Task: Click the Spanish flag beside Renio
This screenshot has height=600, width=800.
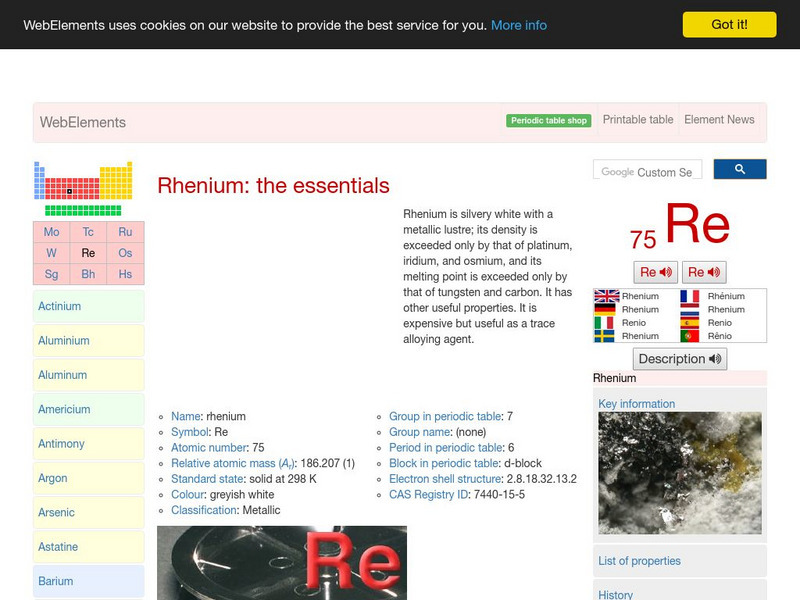Action: click(x=692, y=322)
